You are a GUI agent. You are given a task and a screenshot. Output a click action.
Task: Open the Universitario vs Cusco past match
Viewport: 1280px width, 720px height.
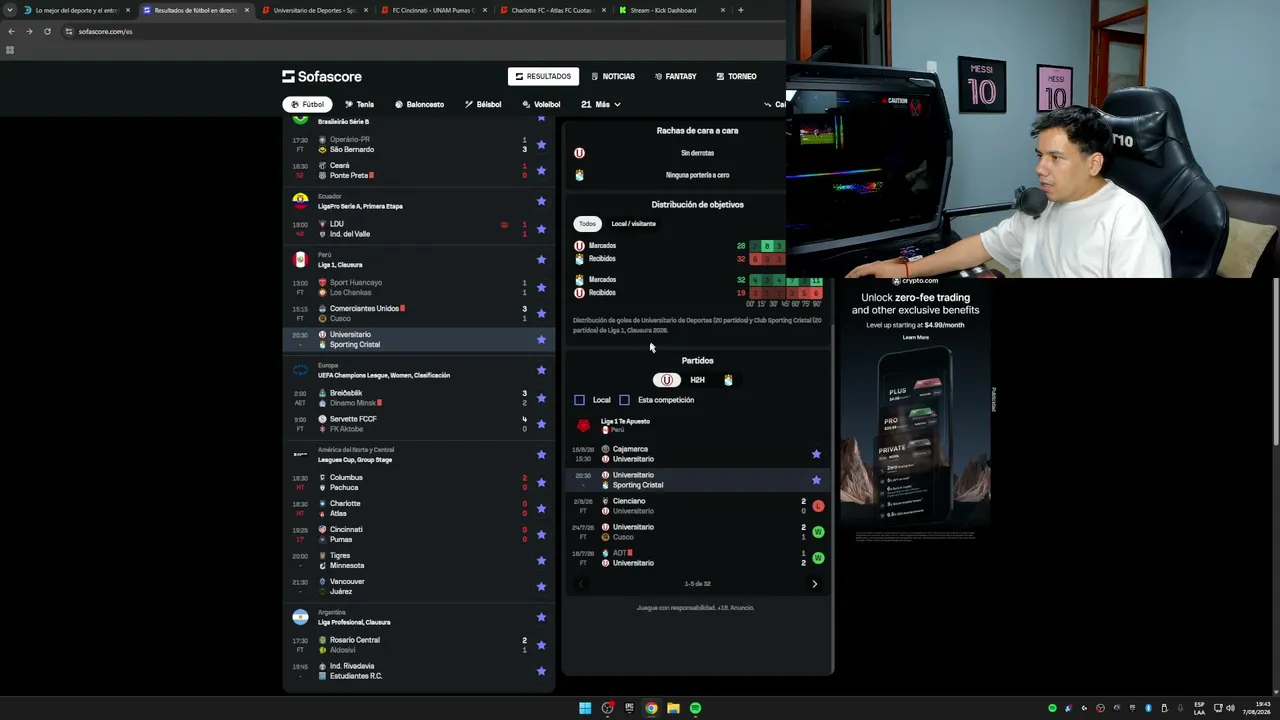coord(698,532)
